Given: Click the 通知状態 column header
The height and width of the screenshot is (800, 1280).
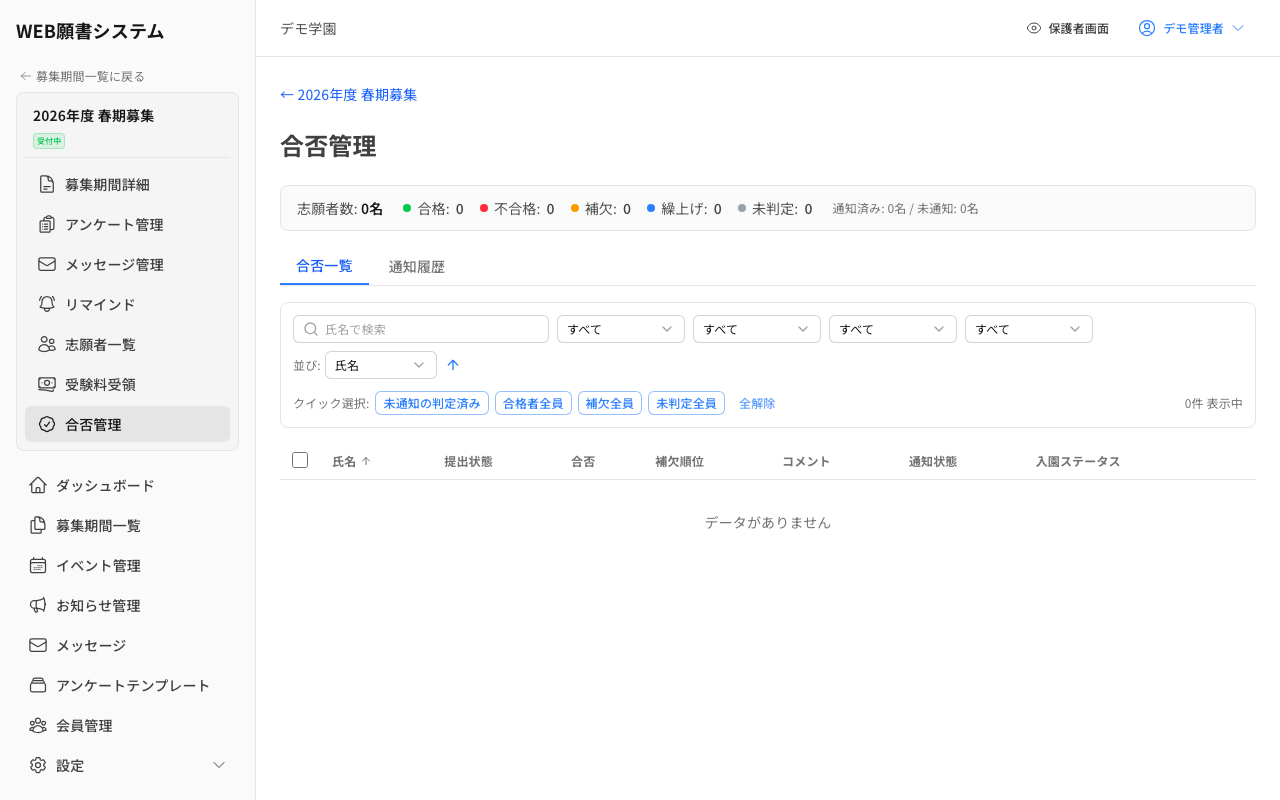Looking at the screenshot, I should click(x=933, y=461).
